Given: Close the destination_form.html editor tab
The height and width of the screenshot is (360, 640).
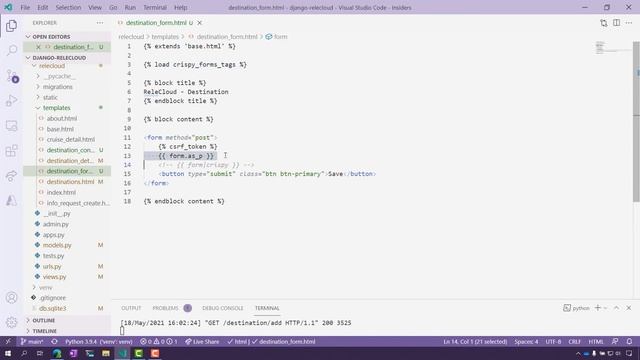Looking at the screenshot, I should click(x=200, y=23).
